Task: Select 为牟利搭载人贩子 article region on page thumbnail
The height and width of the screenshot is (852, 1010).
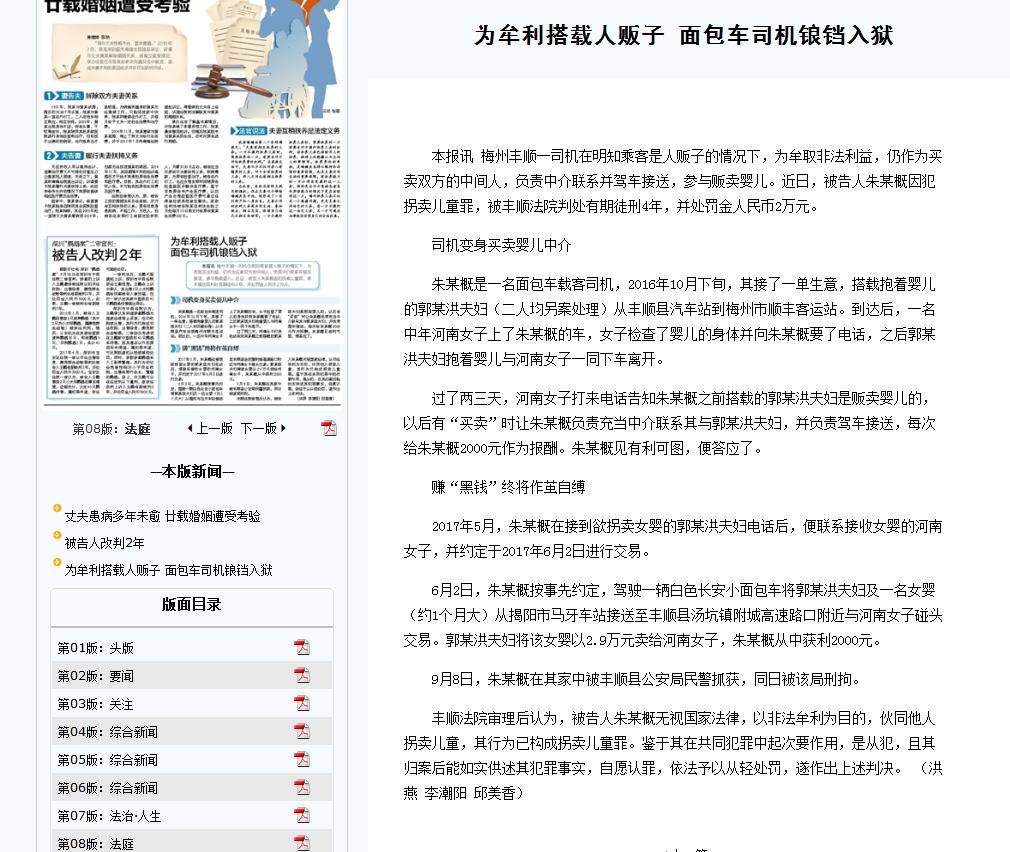Action: coord(254,317)
